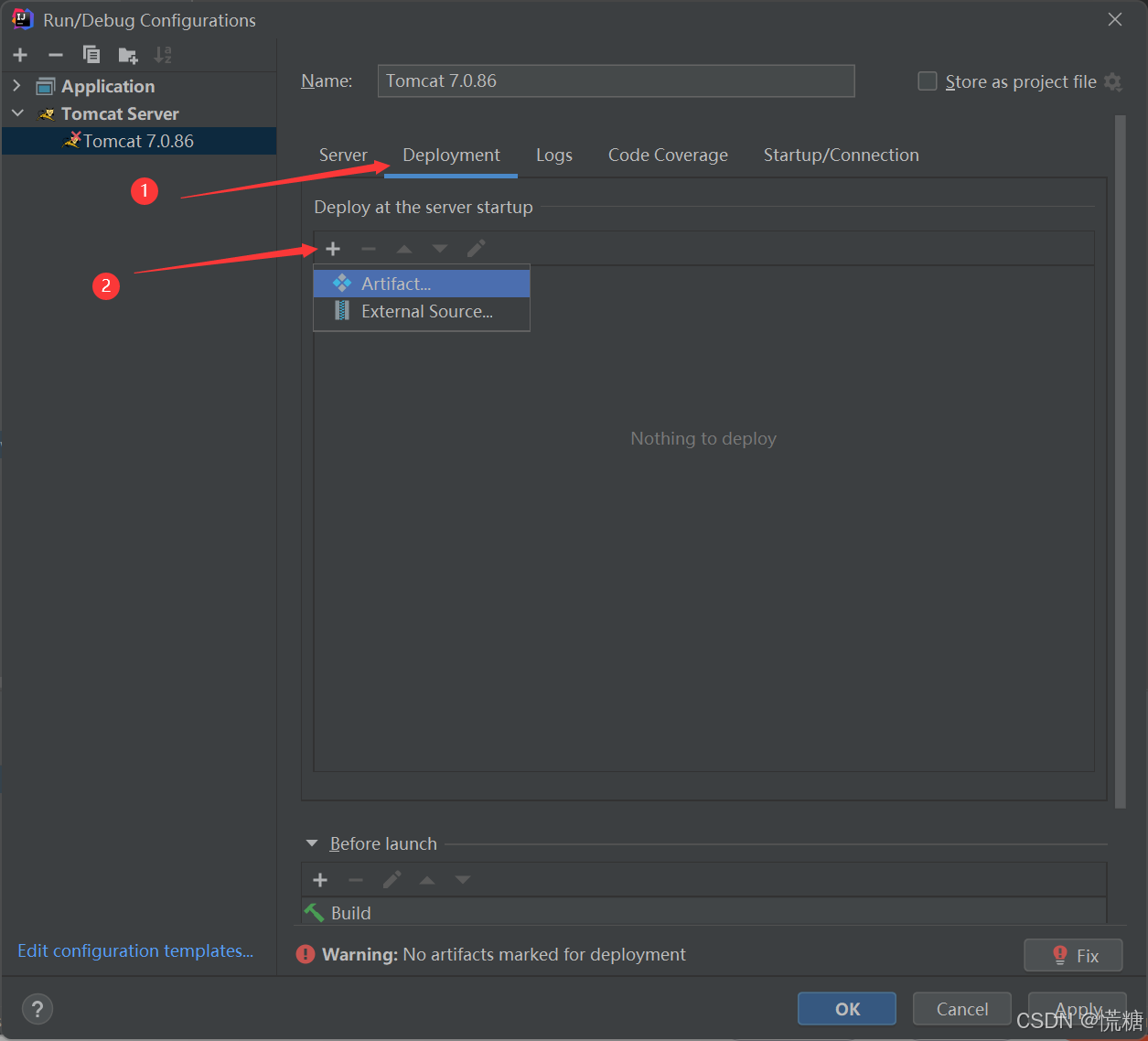Open the Code Coverage tab
Image resolution: width=1148 pixels, height=1041 pixels.
point(668,155)
